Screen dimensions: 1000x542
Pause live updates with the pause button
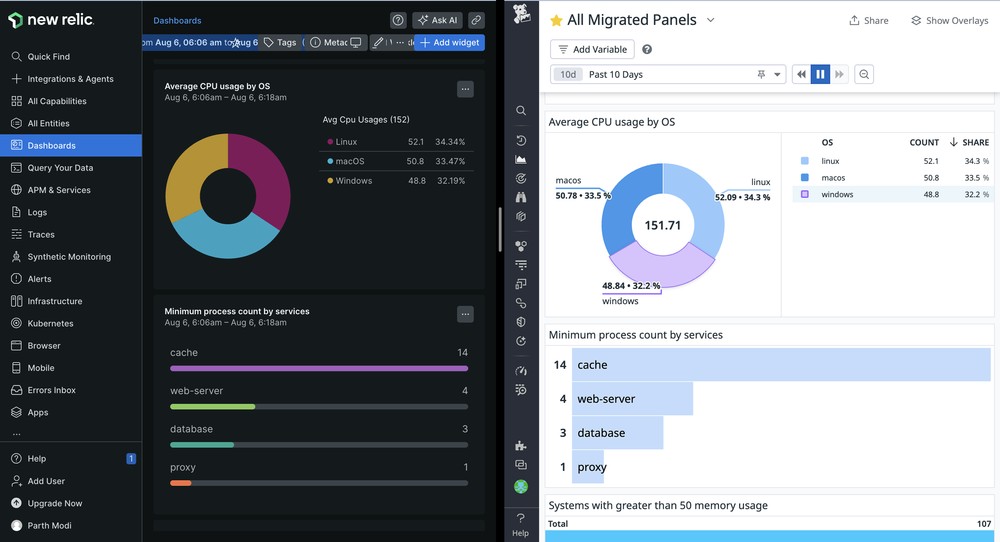point(820,75)
